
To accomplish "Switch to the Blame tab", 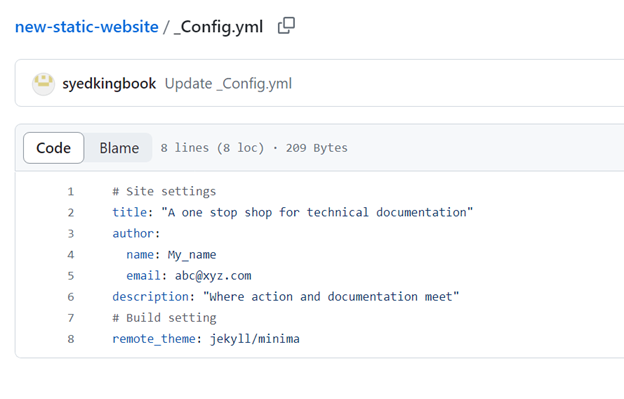I will tap(119, 148).
